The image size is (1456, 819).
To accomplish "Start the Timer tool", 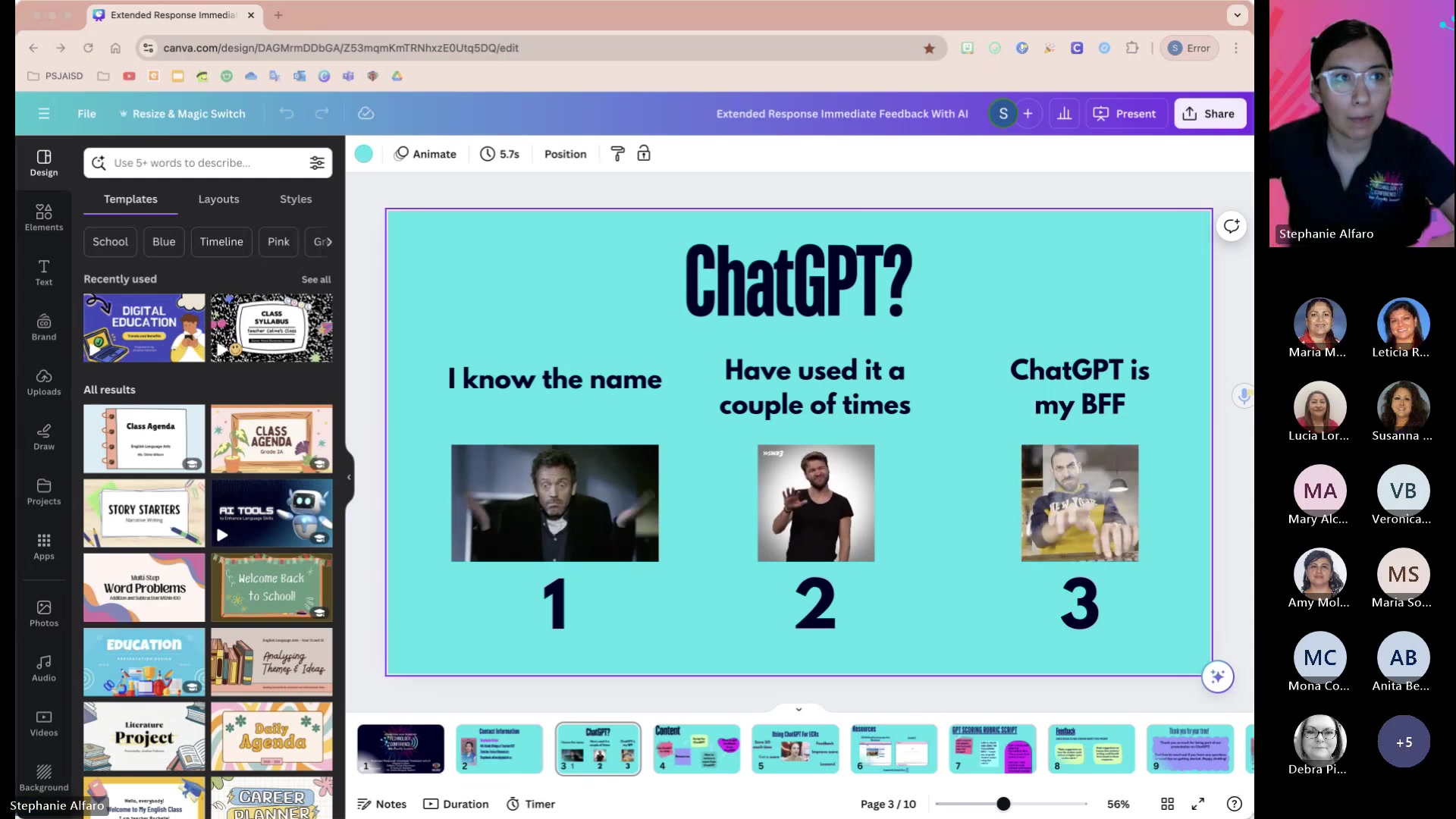I will tap(531, 804).
